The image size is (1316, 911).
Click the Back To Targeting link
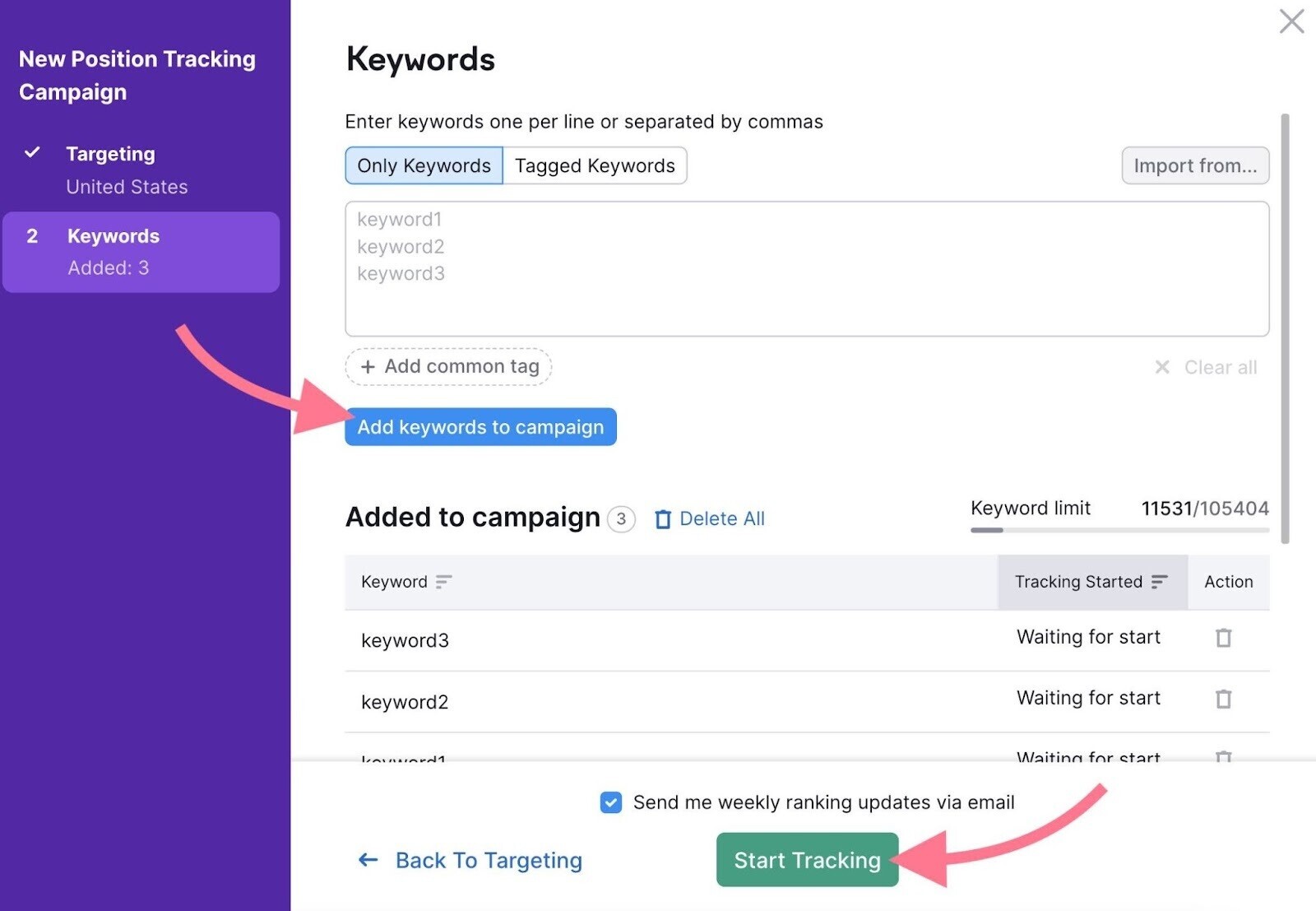488,860
